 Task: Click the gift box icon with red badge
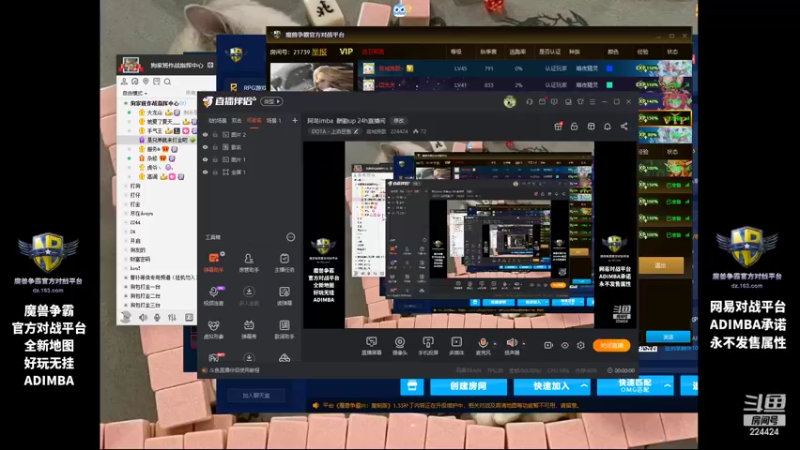(x=558, y=126)
